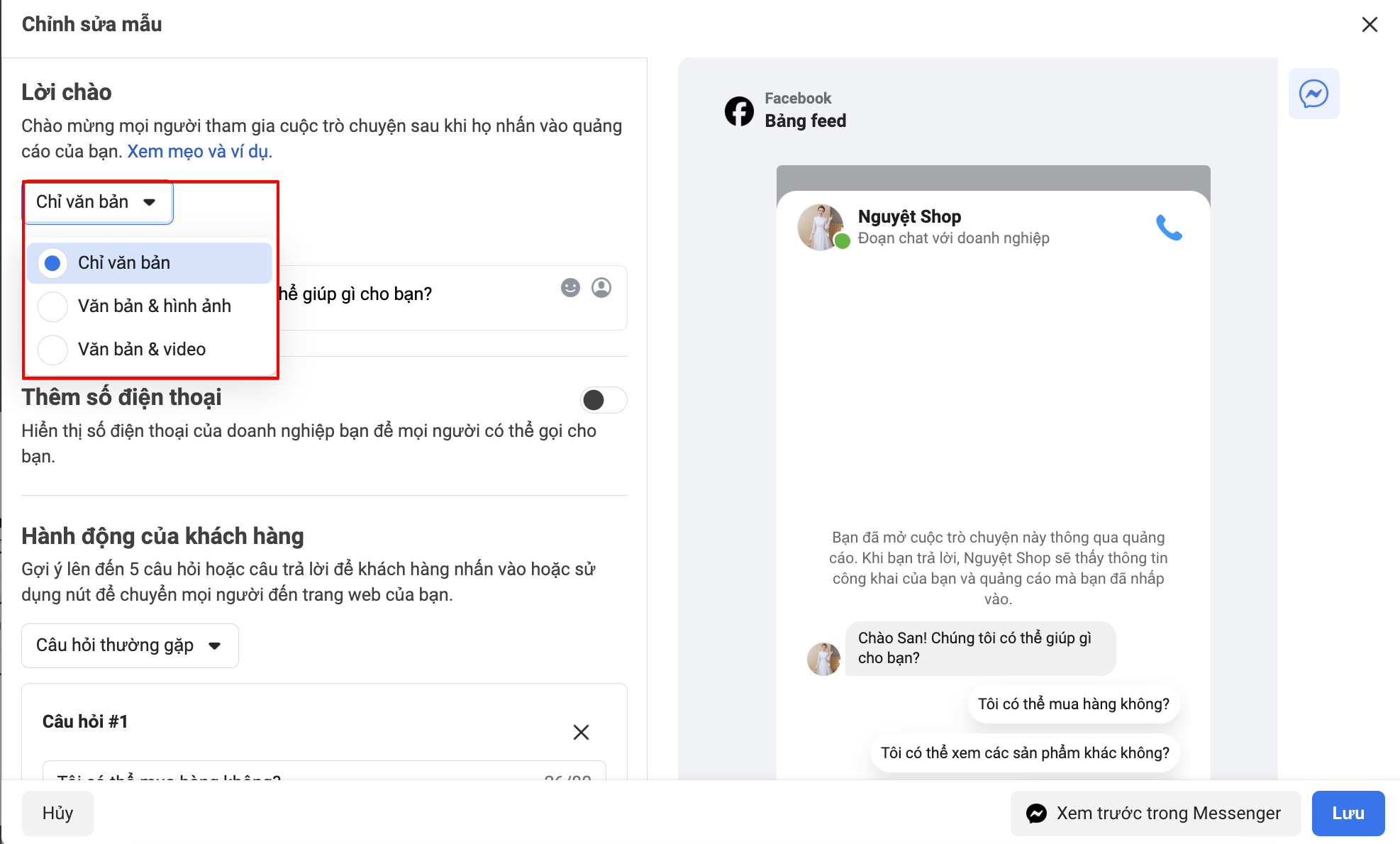Open the Câu hỏi thường gặp dropdown
This screenshot has width=1400, height=844.
130,645
